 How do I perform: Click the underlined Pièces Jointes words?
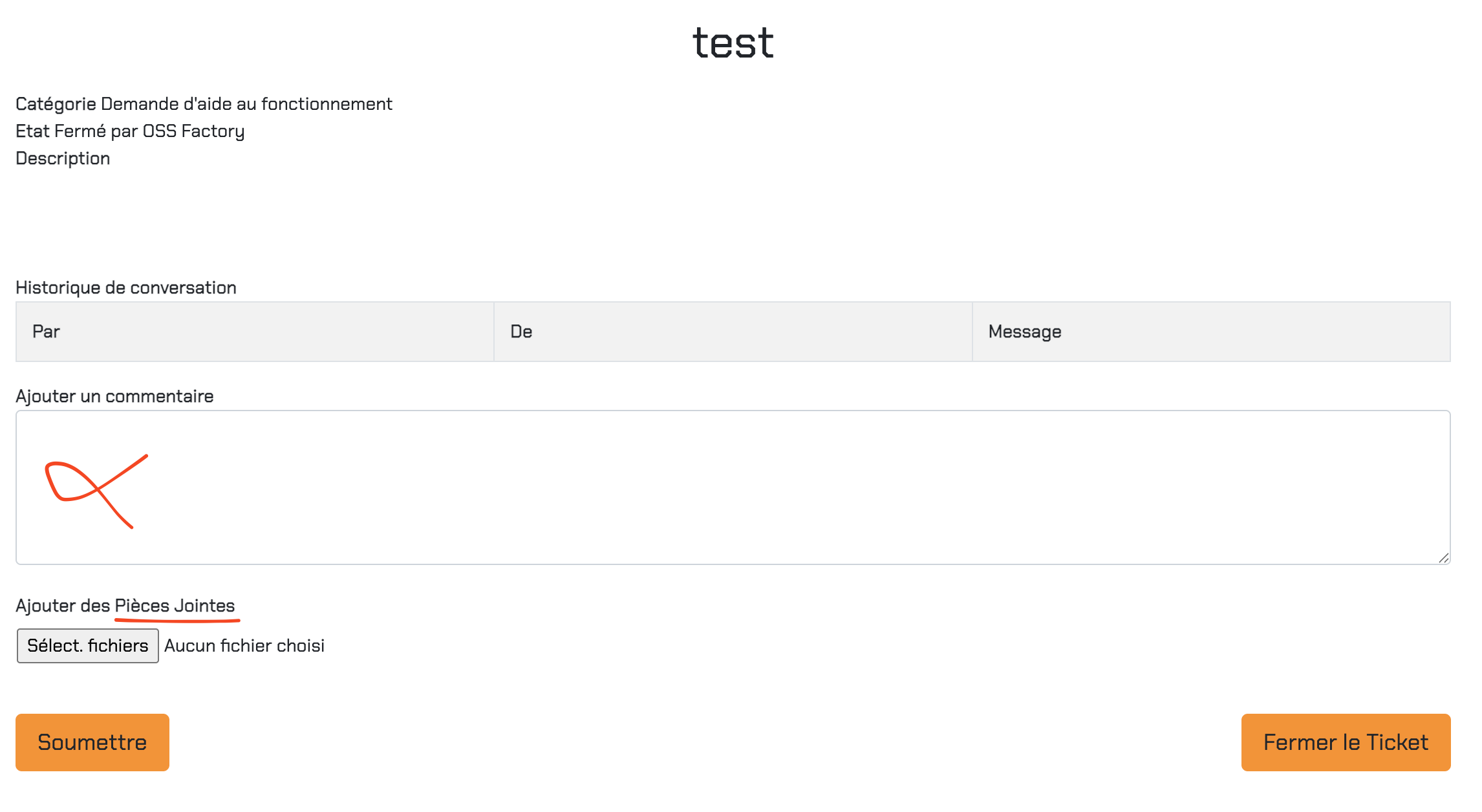click(x=175, y=606)
